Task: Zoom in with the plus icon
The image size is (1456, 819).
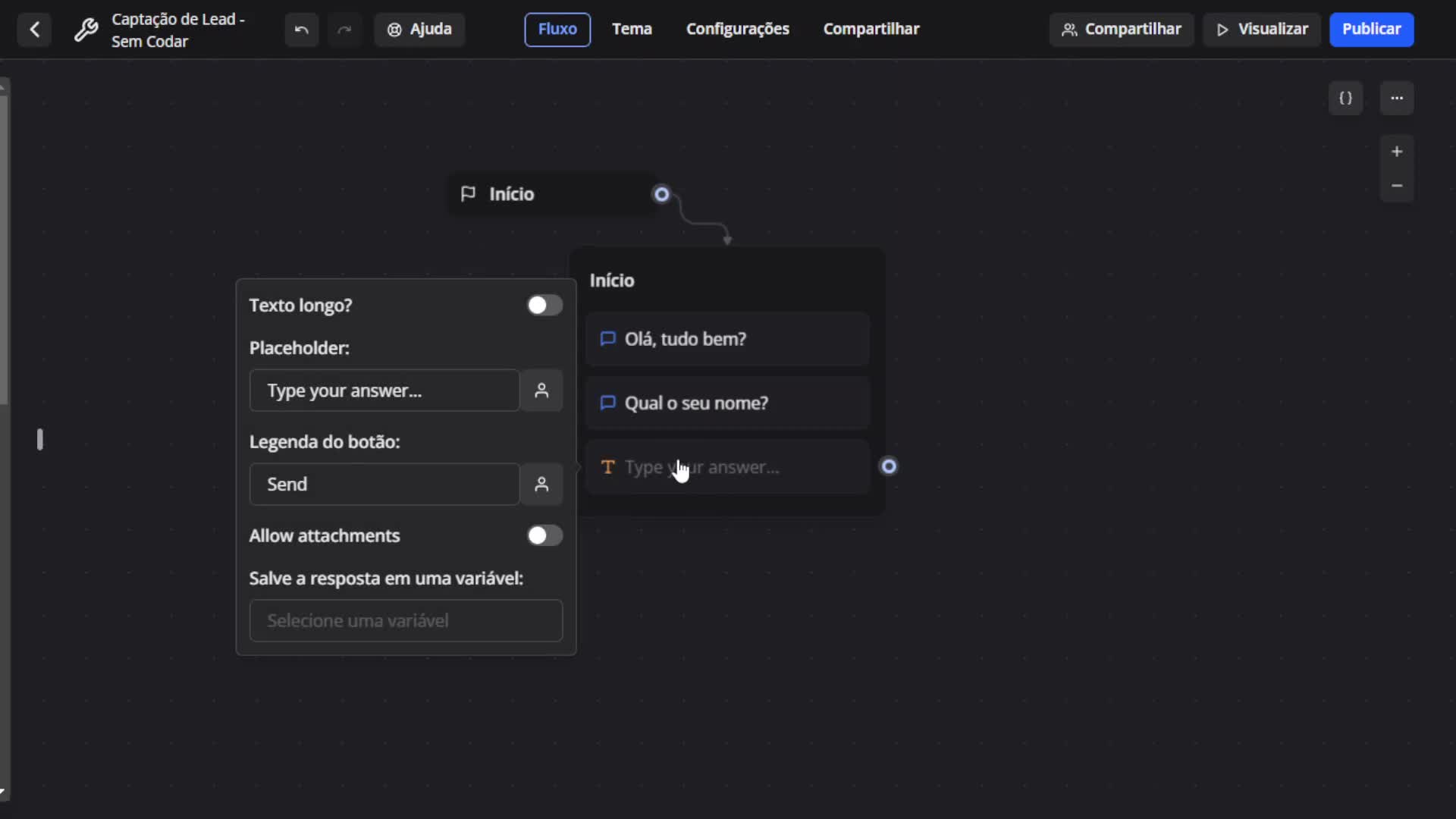Action: (1396, 152)
